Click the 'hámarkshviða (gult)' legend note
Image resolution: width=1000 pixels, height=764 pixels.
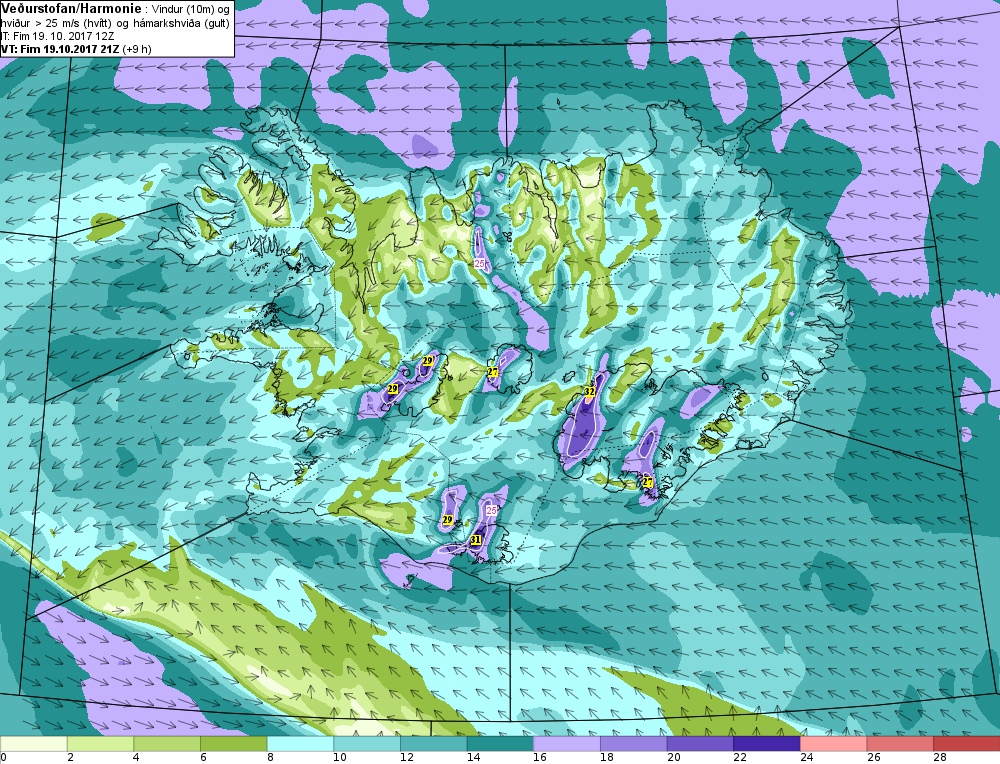click(180, 24)
